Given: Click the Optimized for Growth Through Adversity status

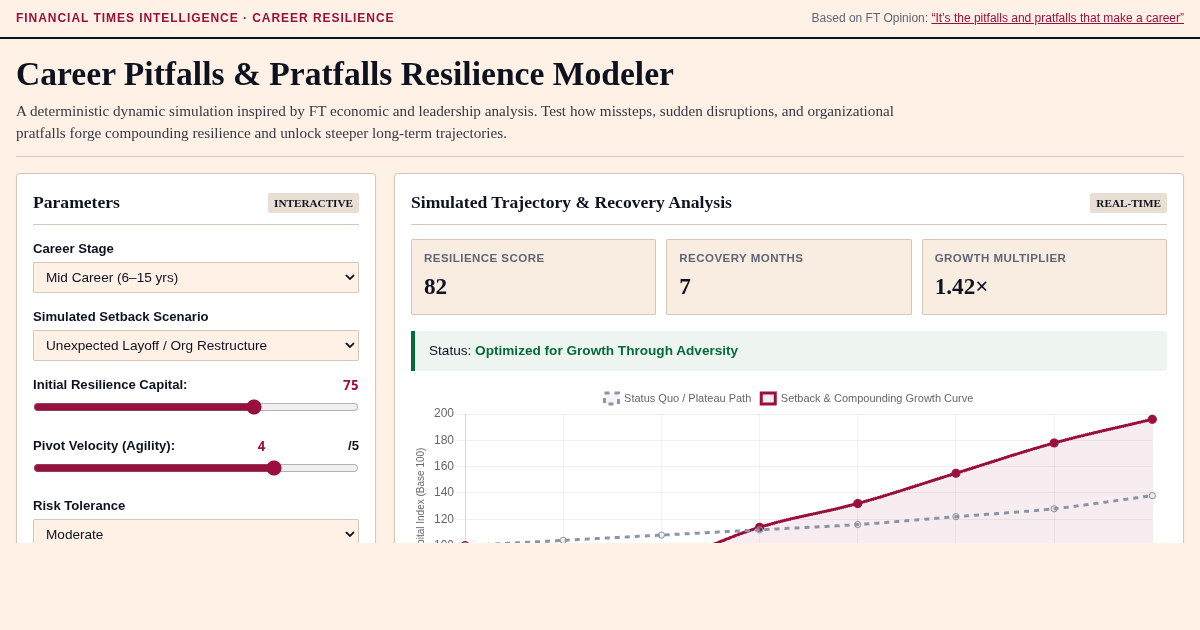Looking at the screenshot, I should [x=606, y=351].
